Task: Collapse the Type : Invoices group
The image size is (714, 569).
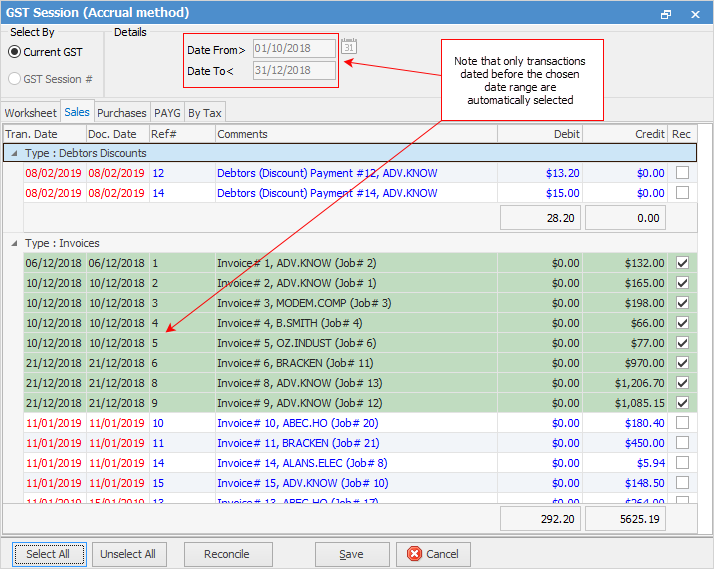Action: pos(10,243)
